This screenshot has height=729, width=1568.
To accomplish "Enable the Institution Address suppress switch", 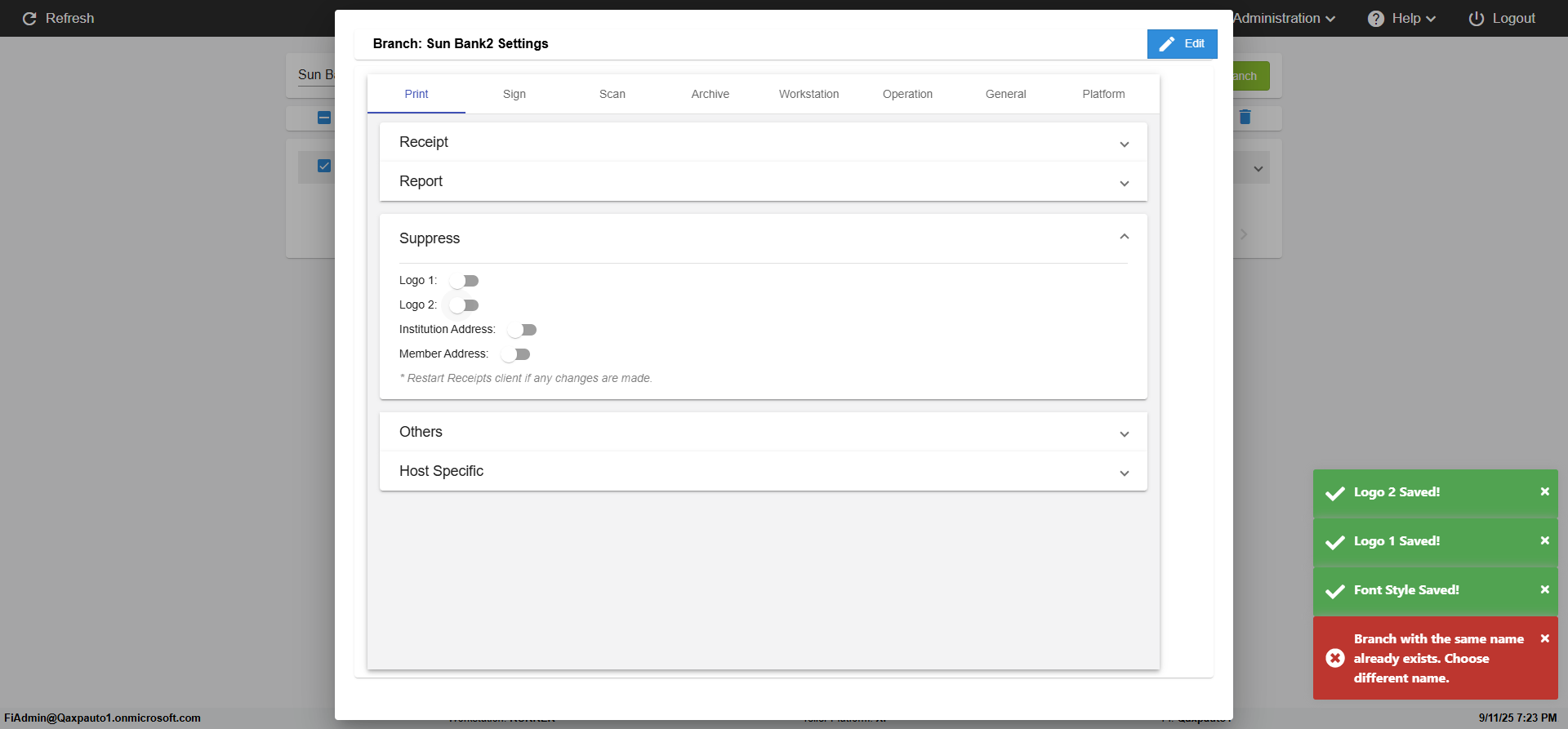I will tap(522, 330).
